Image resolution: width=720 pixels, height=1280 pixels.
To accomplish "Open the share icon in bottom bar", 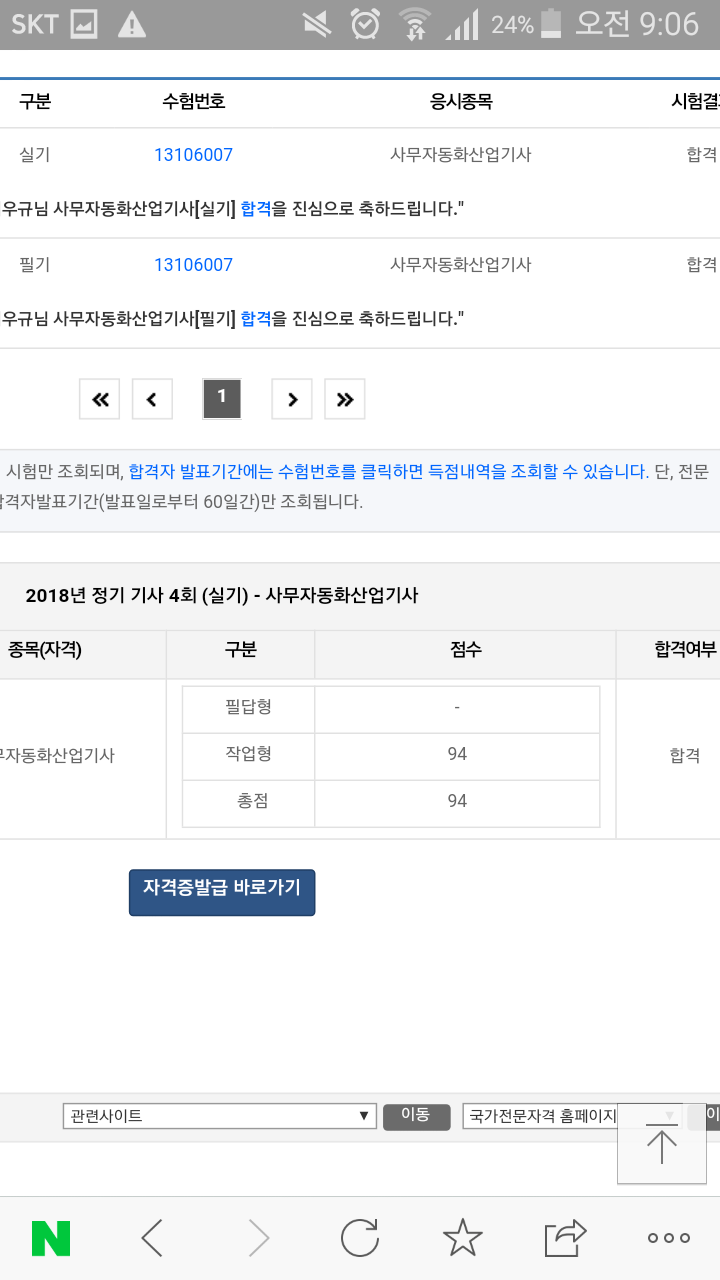I will tap(565, 1238).
